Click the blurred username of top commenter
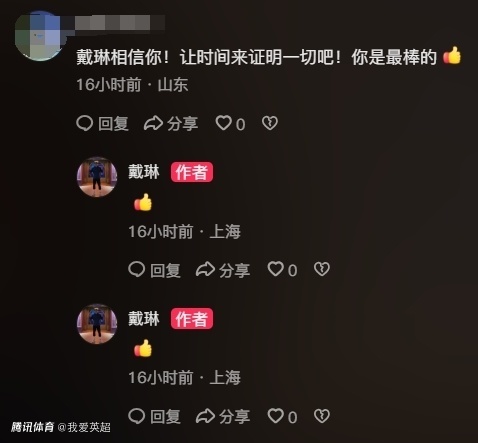The height and width of the screenshot is (443, 478). pyautogui.click(x=120, y=23)
